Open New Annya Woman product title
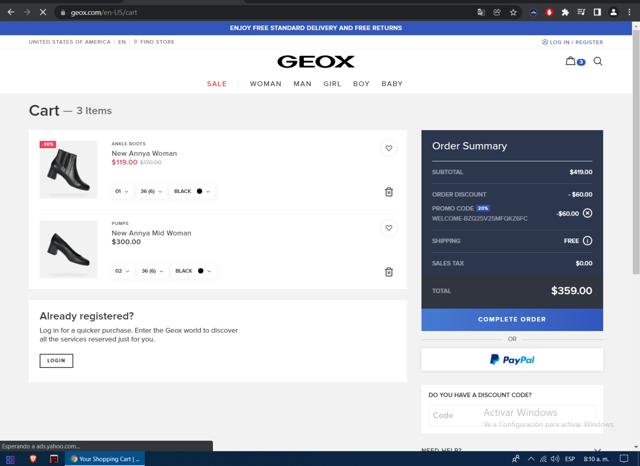 tap(144, 153)
